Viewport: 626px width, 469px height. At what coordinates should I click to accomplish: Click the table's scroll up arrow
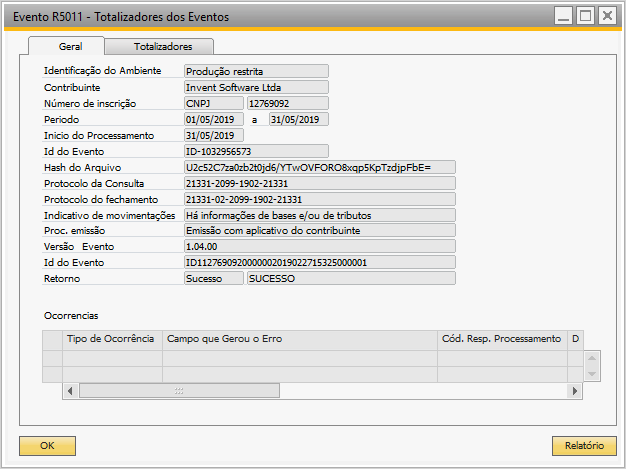tap(592, 358)
